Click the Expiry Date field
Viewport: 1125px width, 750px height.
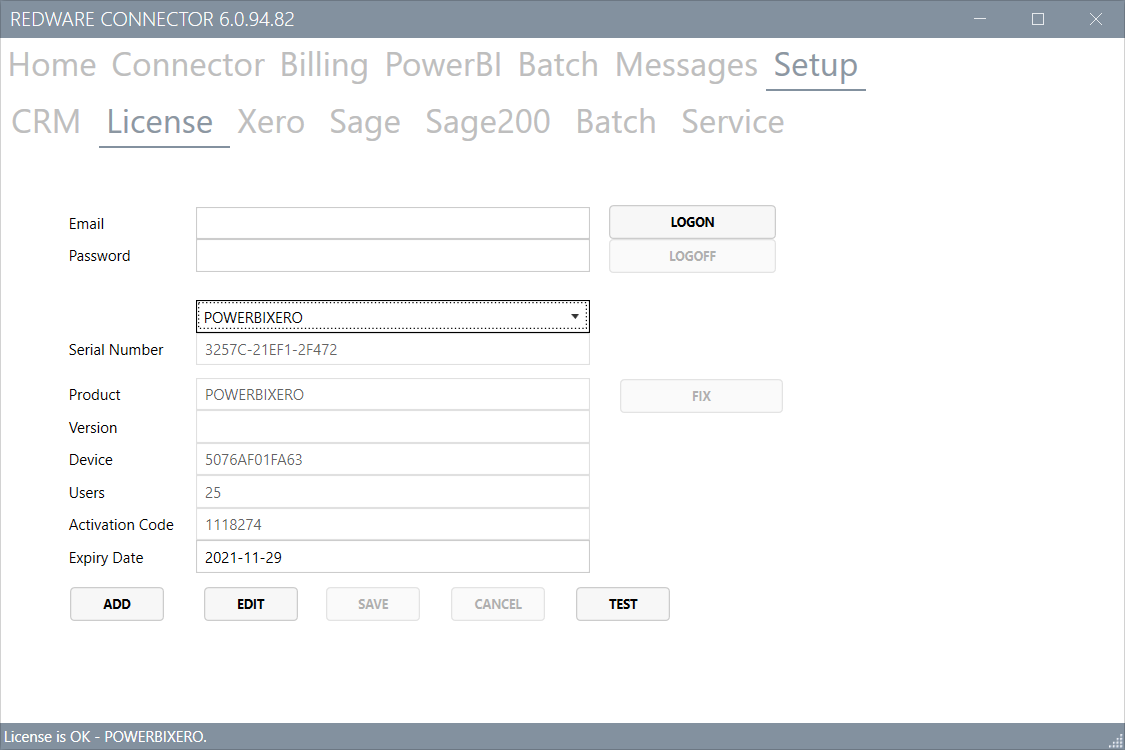pyautogui.click(x=392, y=557)
